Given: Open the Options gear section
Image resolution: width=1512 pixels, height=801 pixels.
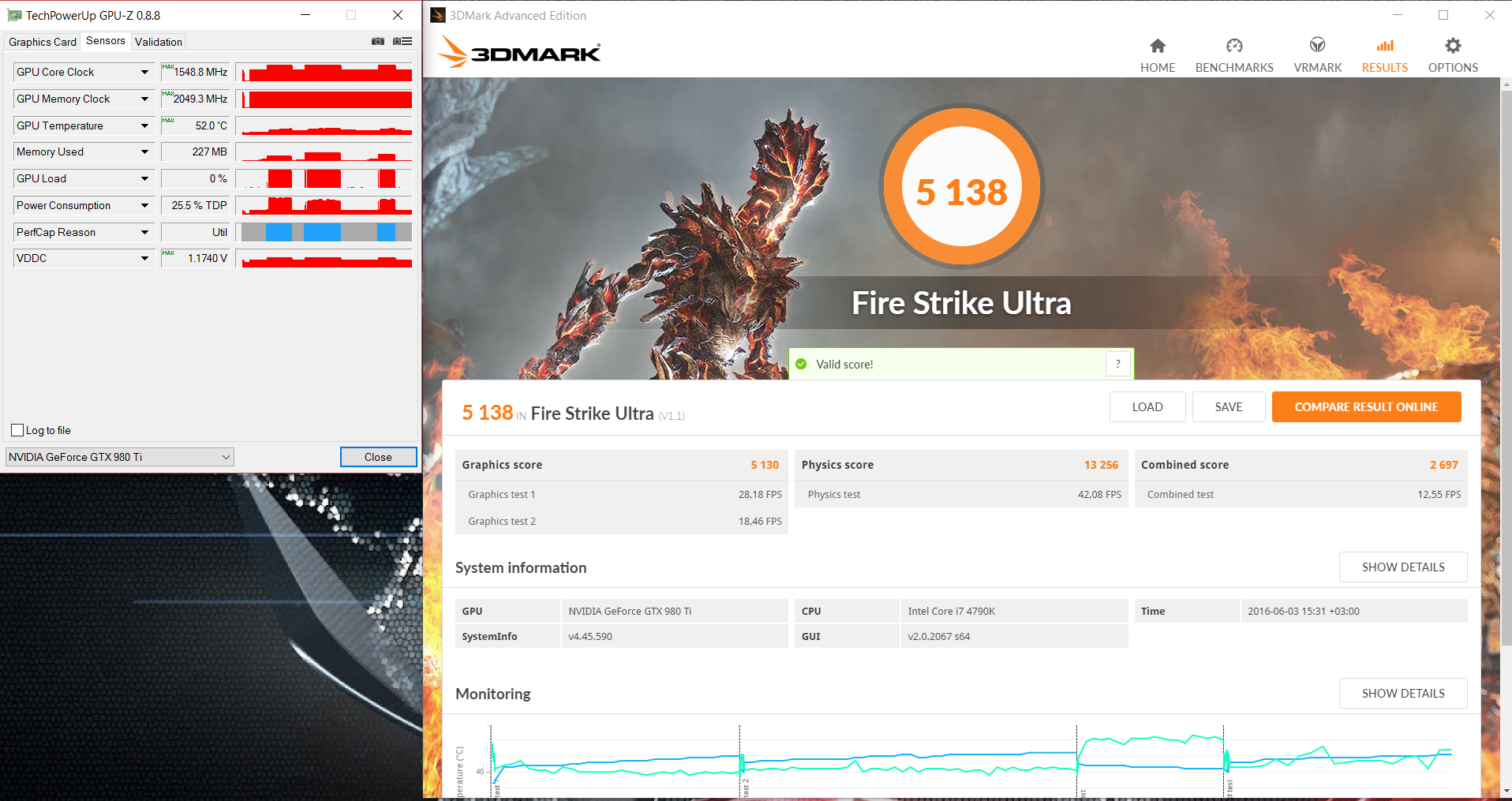Looking at the screenshot, I should pos(1453,55).
